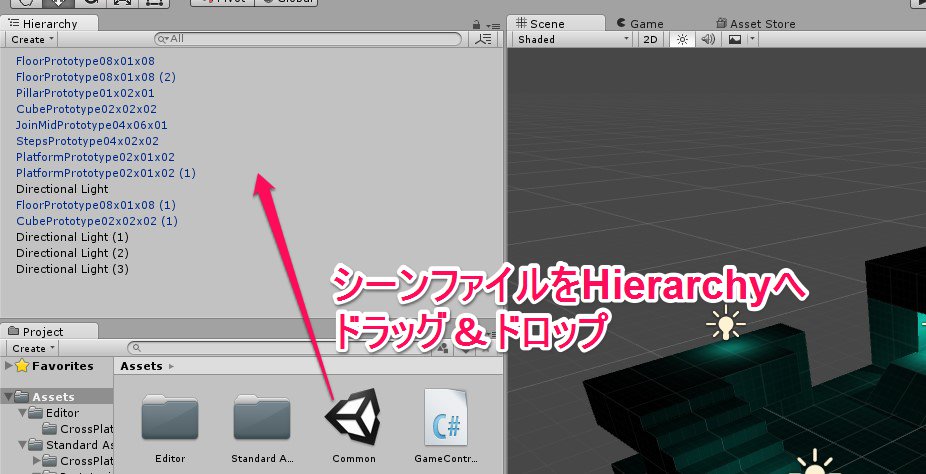The image size is (926, 474).
Task: Select StepsPrototype04x02x02 object
Action: coord(87,140)
